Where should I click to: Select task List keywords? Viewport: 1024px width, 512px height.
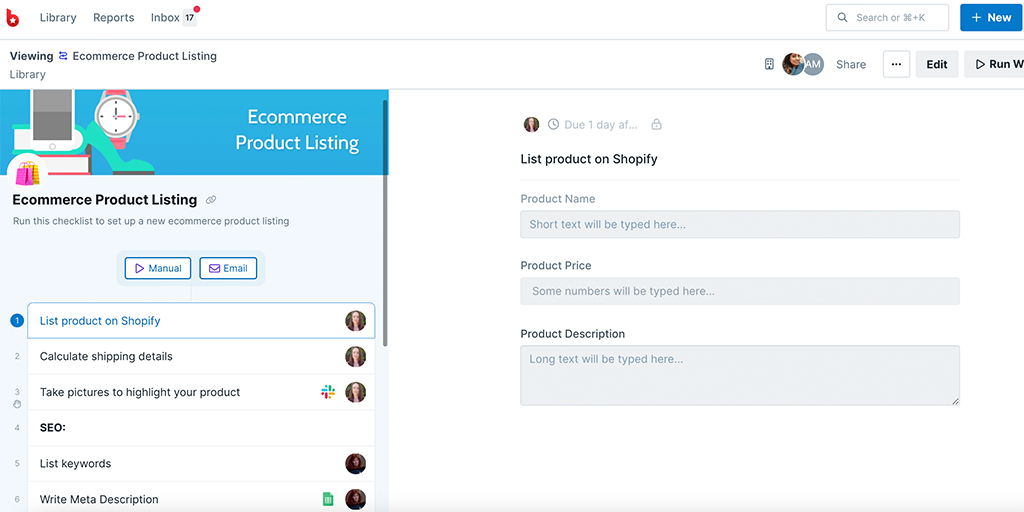click(201, 464)
